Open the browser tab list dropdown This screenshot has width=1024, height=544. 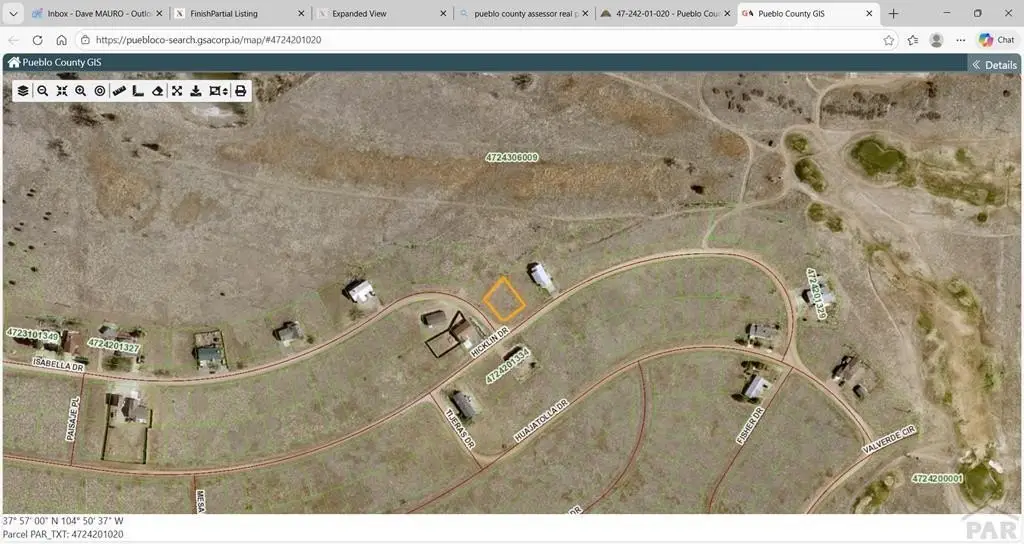point(13,14)
